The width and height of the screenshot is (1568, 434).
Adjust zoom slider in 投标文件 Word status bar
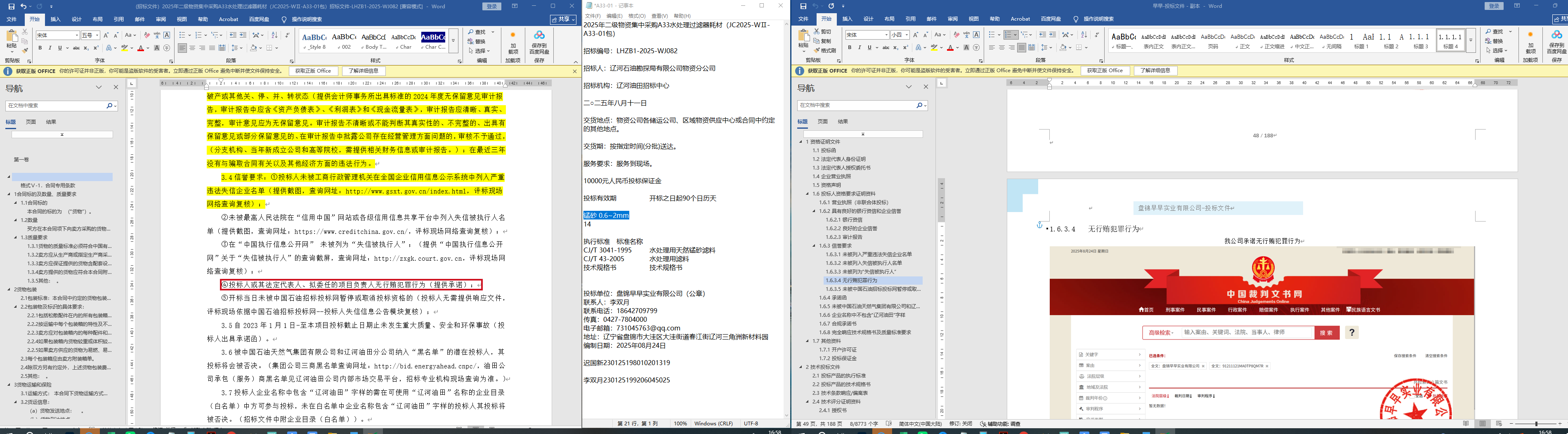[1537, 424]
